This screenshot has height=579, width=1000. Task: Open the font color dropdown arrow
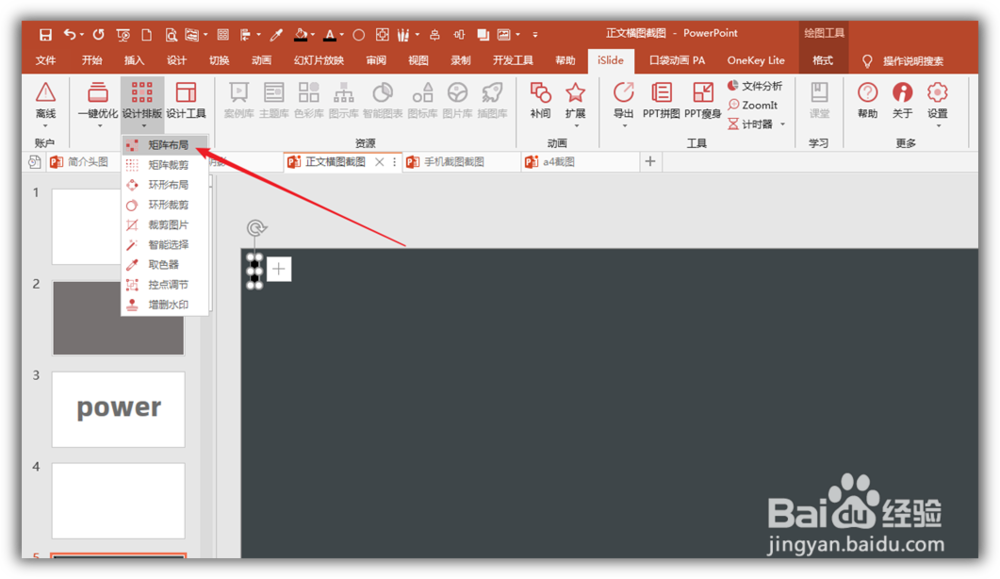[342, 34]
